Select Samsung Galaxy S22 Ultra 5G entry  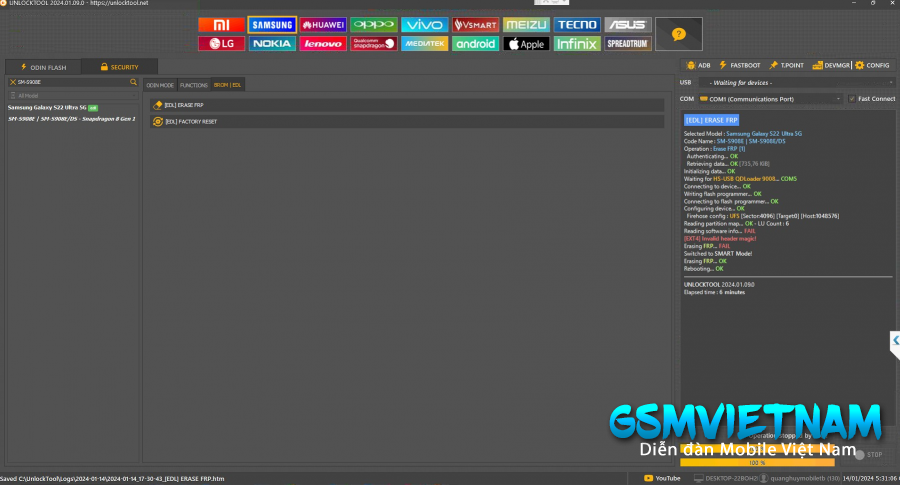pyautogui.click(x=52, y=107)
